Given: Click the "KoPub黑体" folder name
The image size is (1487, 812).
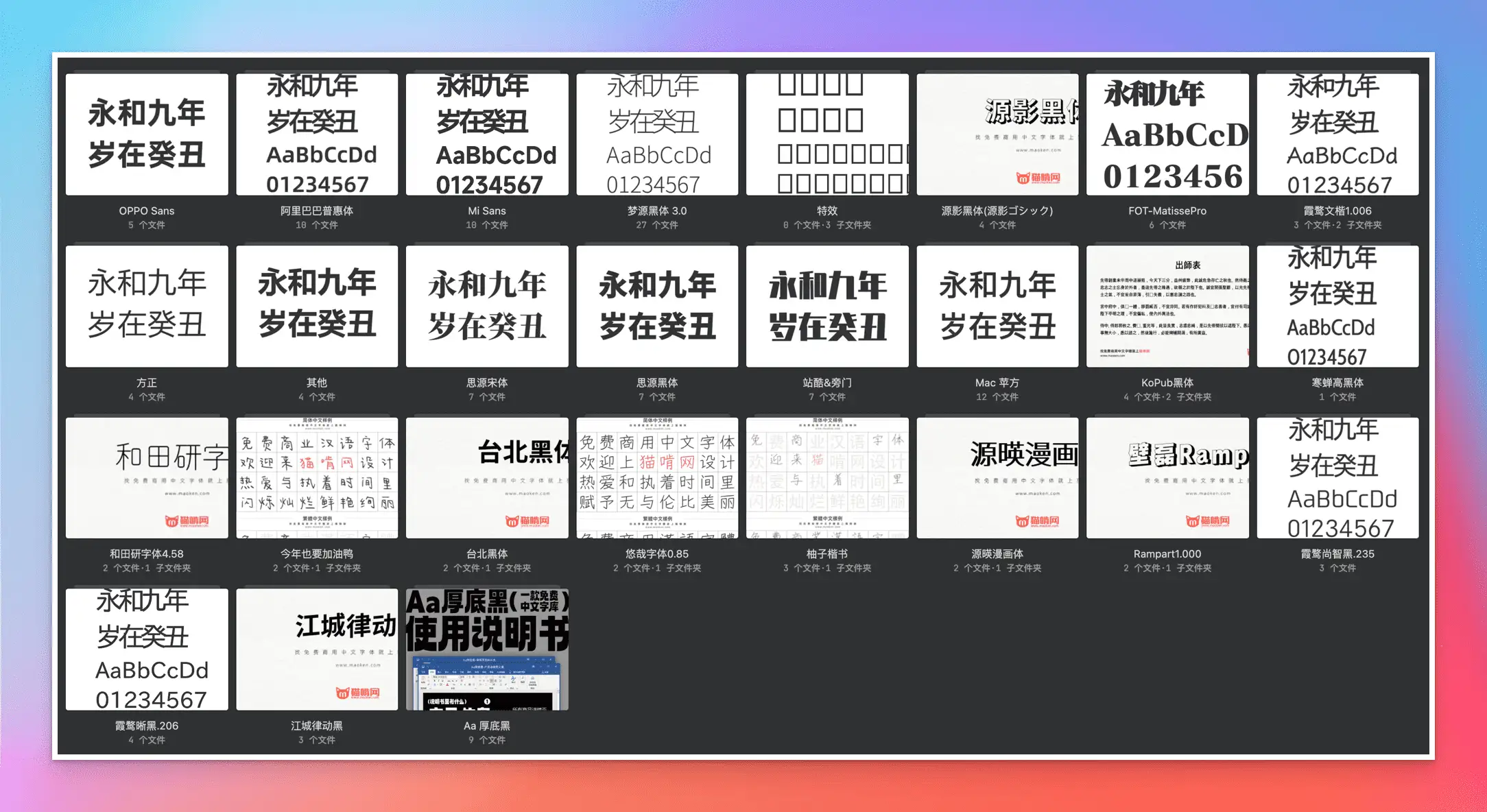Looking at the screenshot, I should coord(1167,383).
